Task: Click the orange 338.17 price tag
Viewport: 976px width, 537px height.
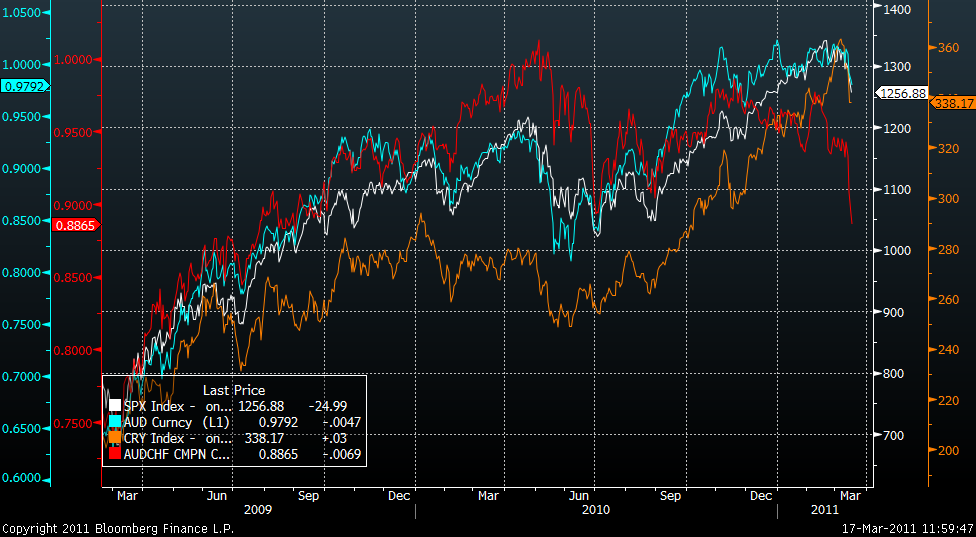Action: (x=953, y=102)
